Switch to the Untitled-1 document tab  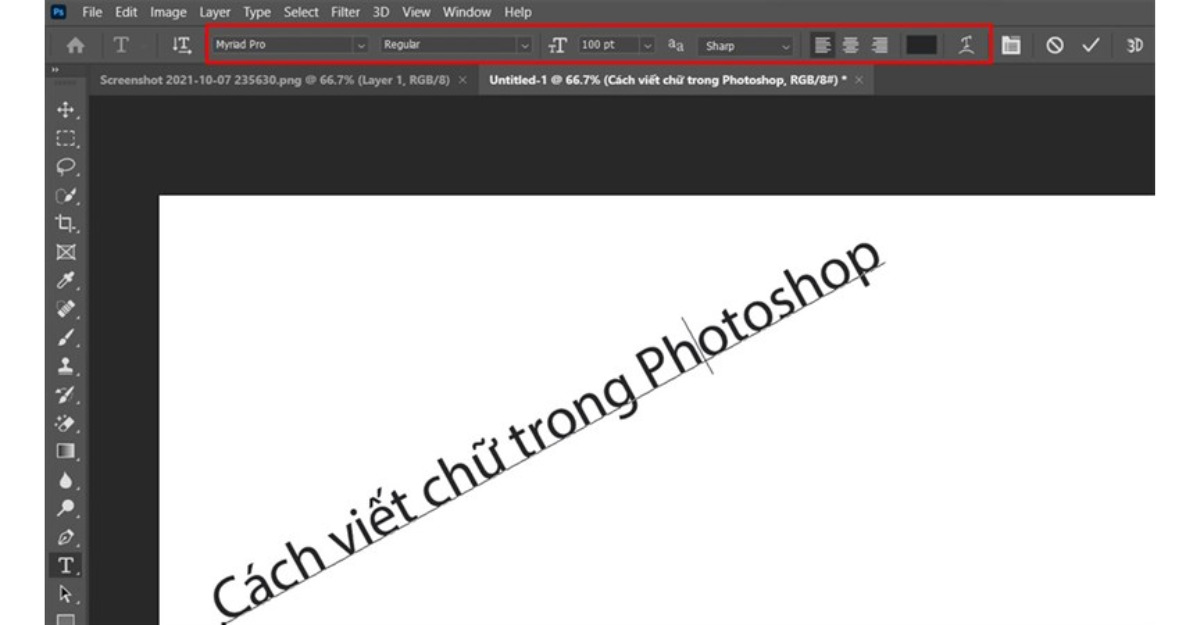tap(669, 79)
